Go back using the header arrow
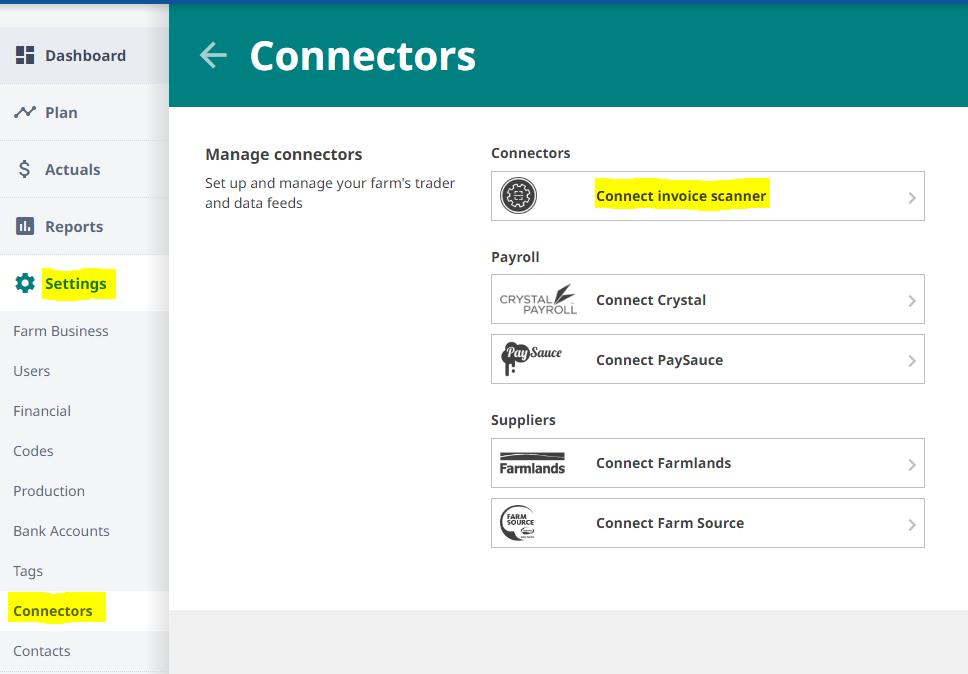Viewport: 968px width, 674px height. (x=214, y=55)
